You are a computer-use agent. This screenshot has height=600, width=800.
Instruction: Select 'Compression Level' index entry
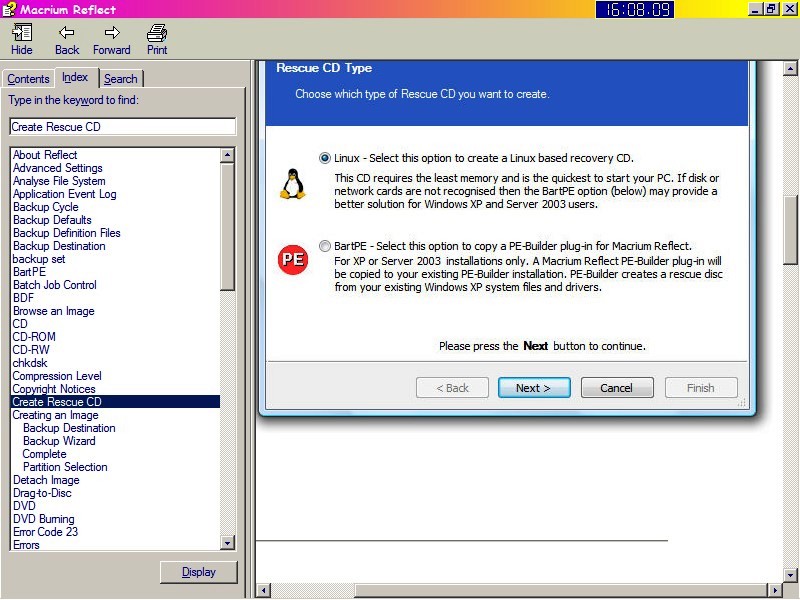(57, 376)
